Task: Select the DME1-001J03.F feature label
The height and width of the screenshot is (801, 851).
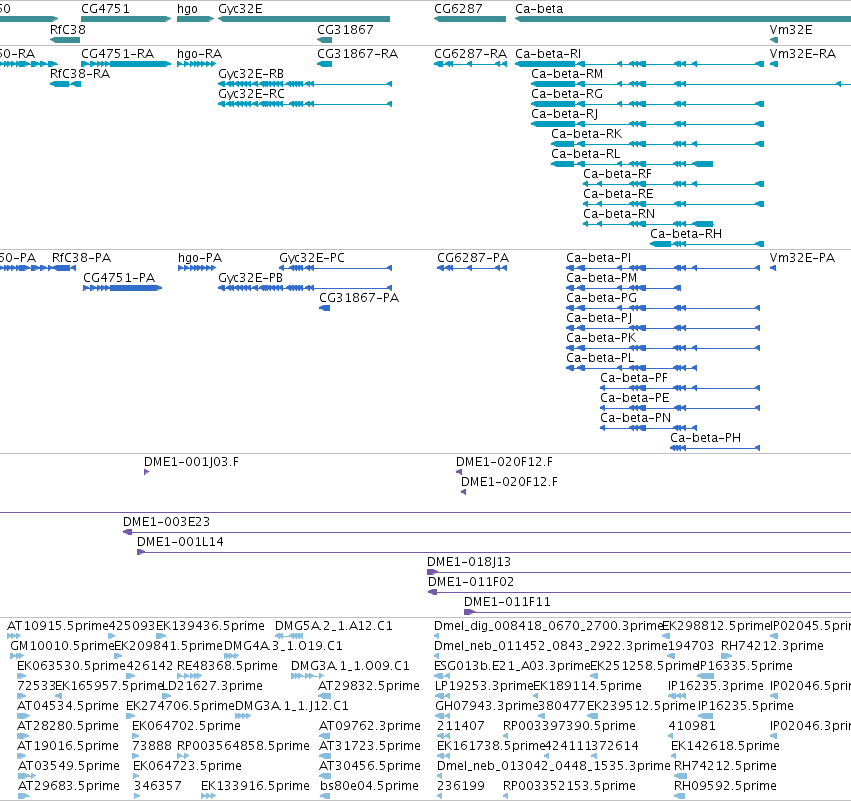Action: click(x=191, y=462)
